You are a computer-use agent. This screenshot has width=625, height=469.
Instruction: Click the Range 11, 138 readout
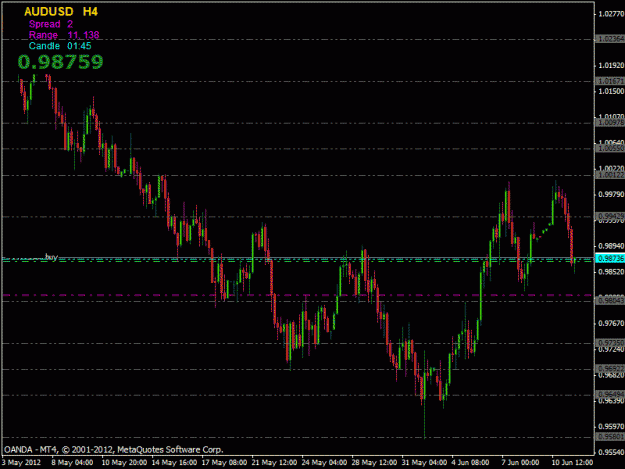pyautogui.click(x=64, y=35)
